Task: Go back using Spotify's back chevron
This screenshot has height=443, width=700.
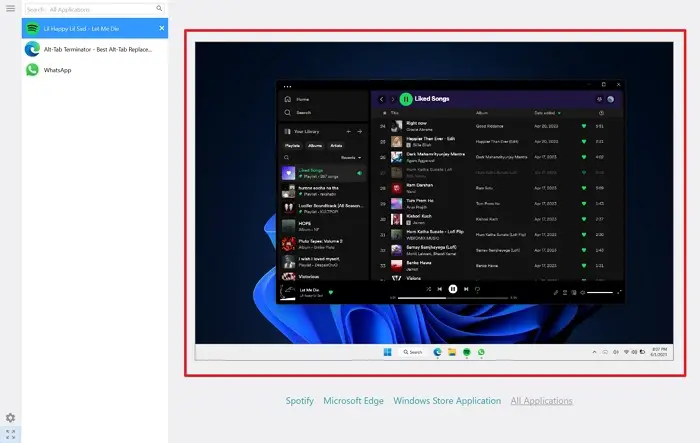Action: [382, 99]
